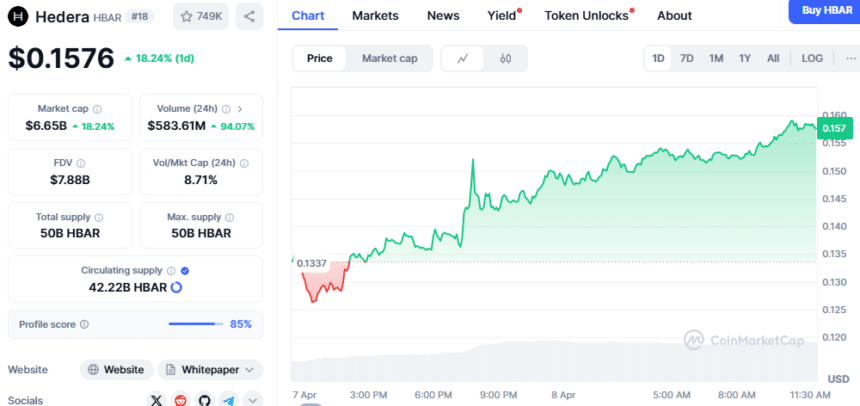Click the Profile score progress bar

(195, 324)
